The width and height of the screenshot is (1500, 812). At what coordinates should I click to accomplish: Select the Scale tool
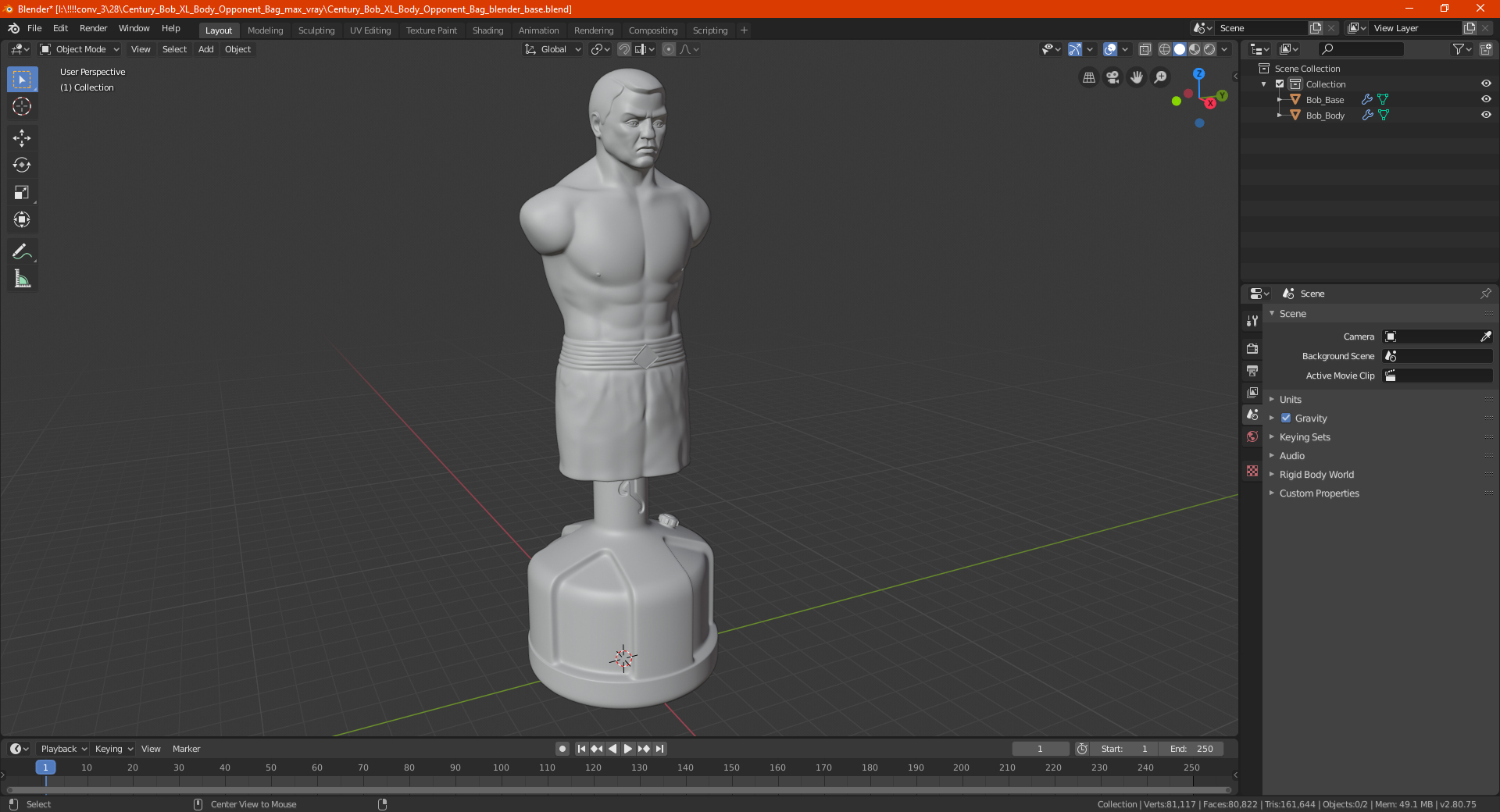coord(22,193)
